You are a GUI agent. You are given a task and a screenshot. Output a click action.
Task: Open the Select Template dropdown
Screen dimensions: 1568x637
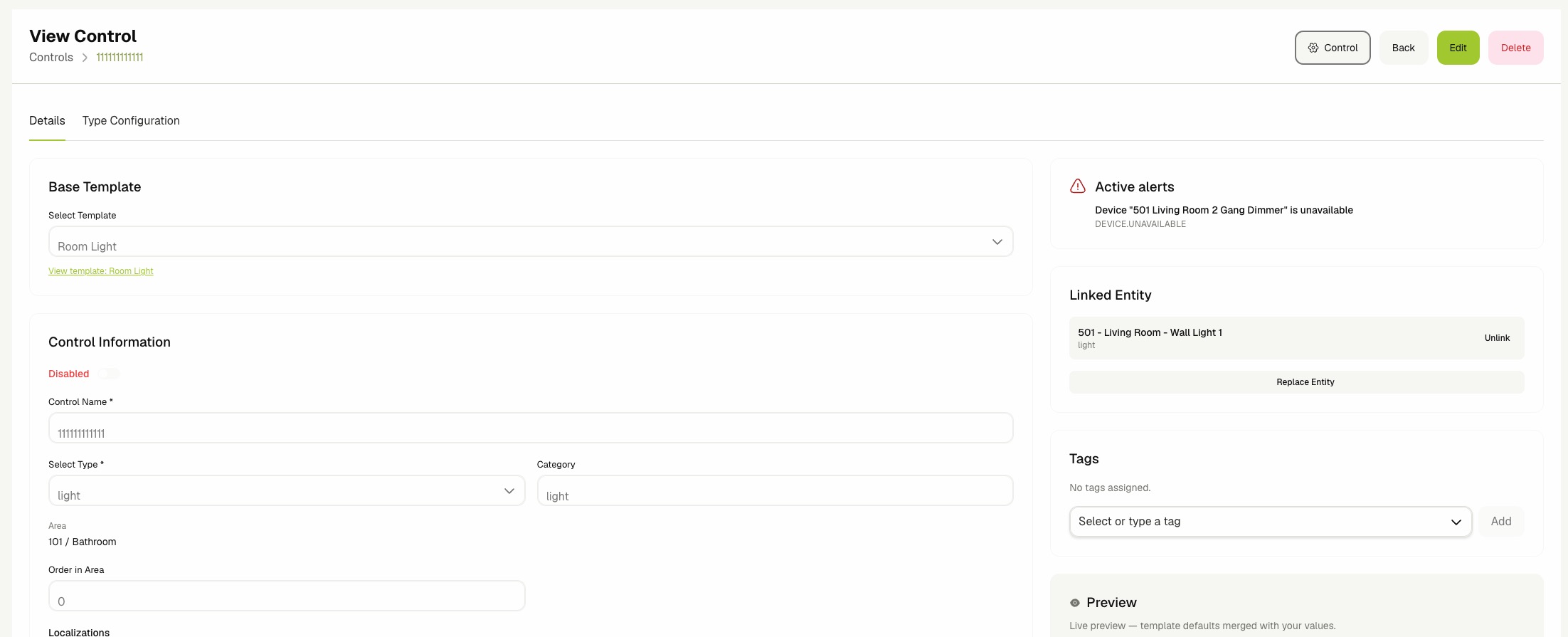point(531,241)
